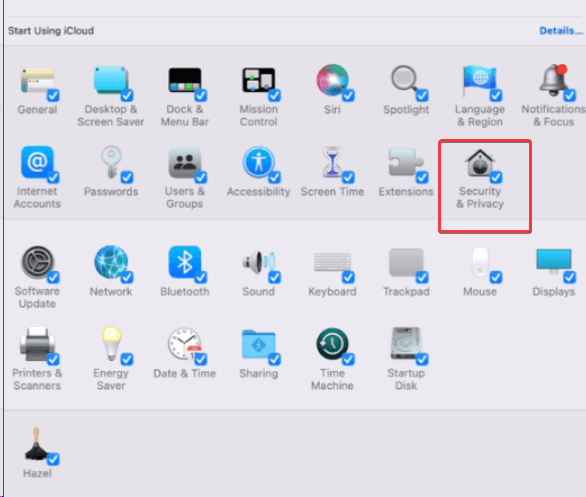Select the Energy Saver light bulb icon

click(x=111, y=343)
